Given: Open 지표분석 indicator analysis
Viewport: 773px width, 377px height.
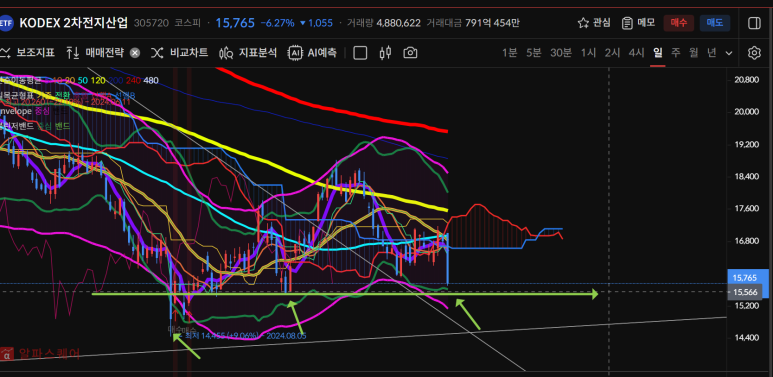Looking at the screenshot, I should click(248, 53).
